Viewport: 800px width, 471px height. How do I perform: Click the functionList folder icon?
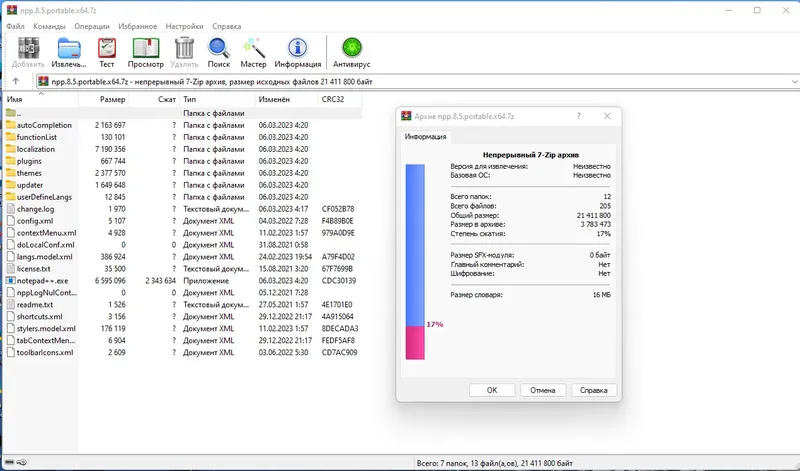point(11,137)
